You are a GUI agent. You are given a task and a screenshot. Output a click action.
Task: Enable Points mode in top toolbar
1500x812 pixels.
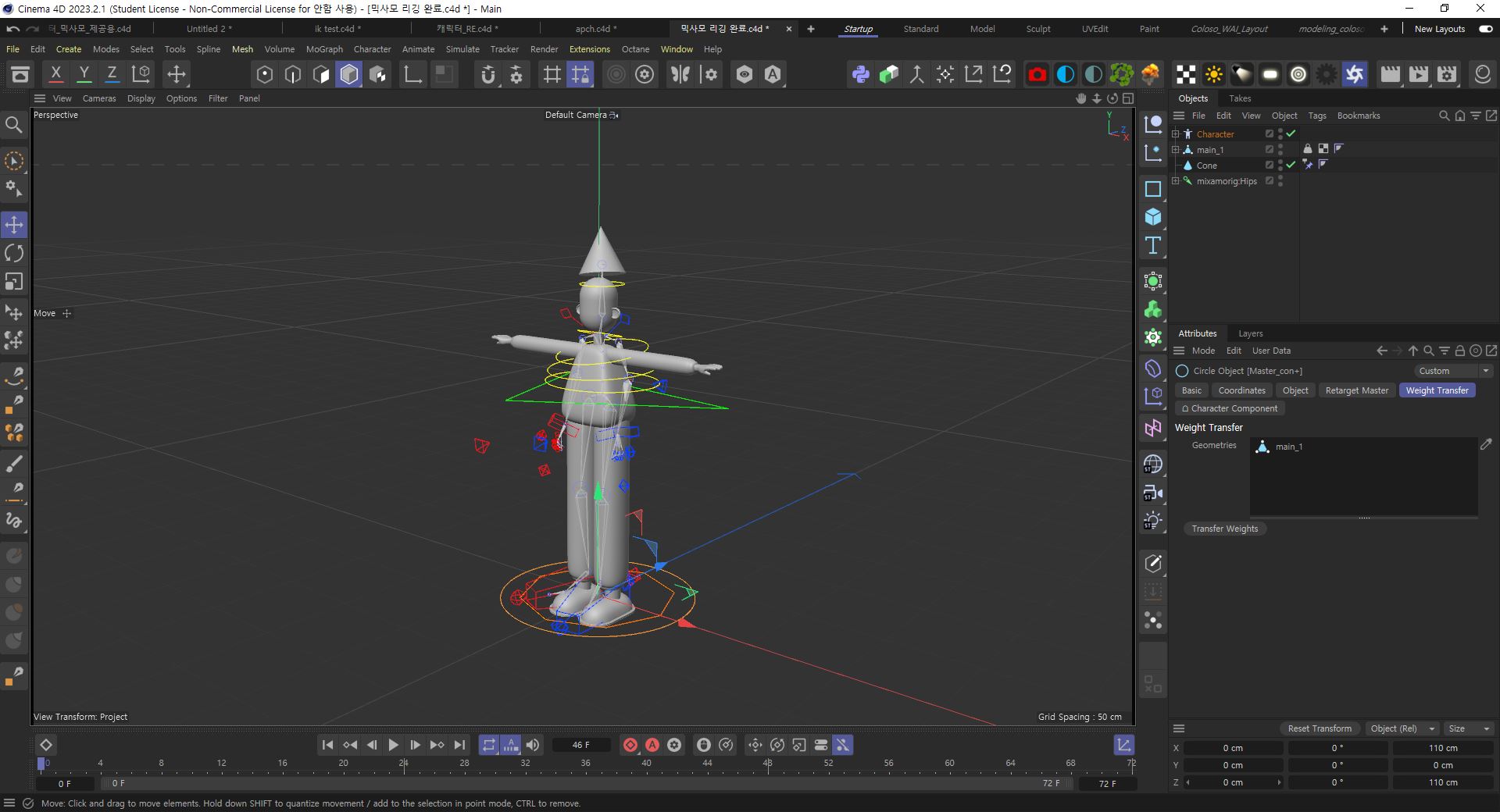point(265,74)
